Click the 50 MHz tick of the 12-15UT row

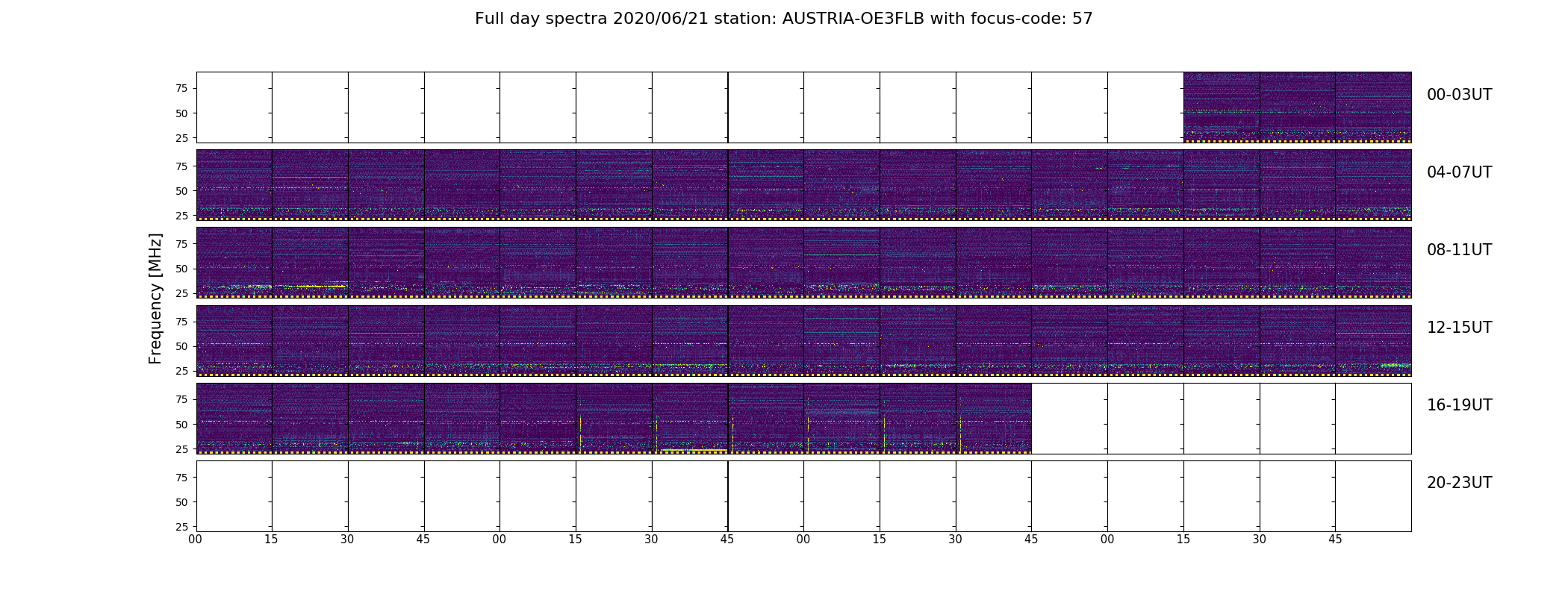[181, 346]
